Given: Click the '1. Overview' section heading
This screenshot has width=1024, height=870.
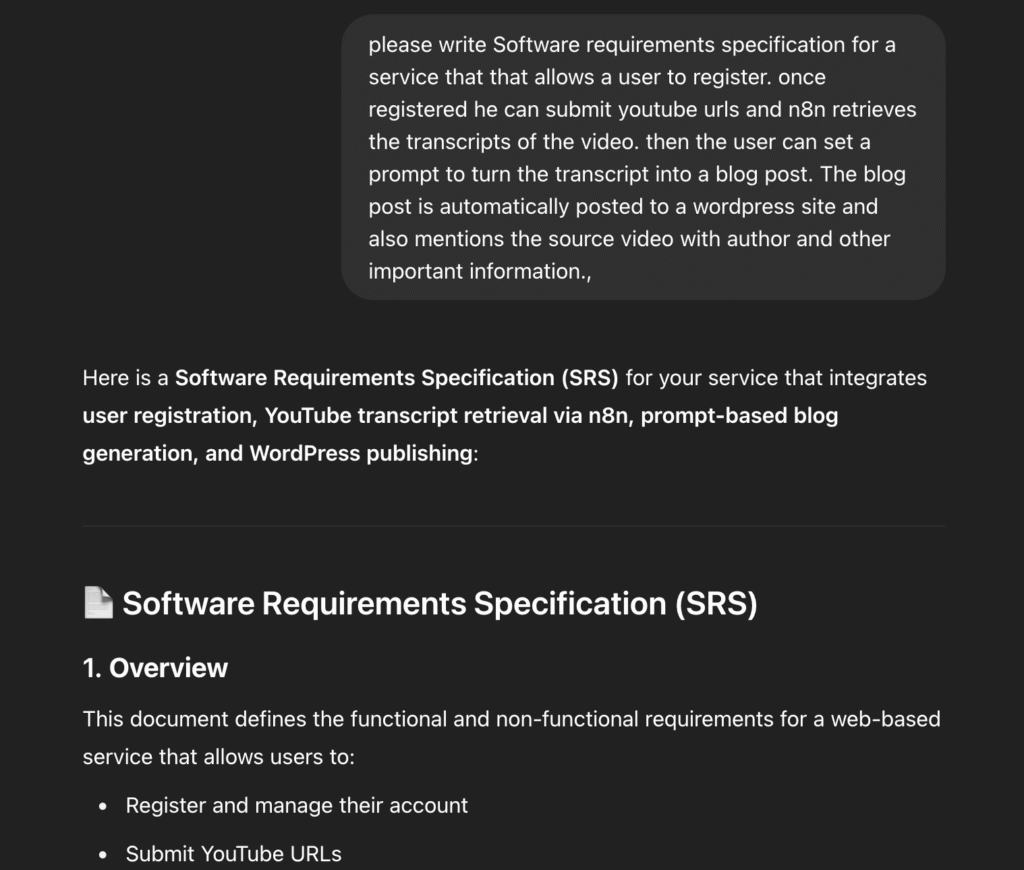Looking at the screenshot, I should coord(155,668).
